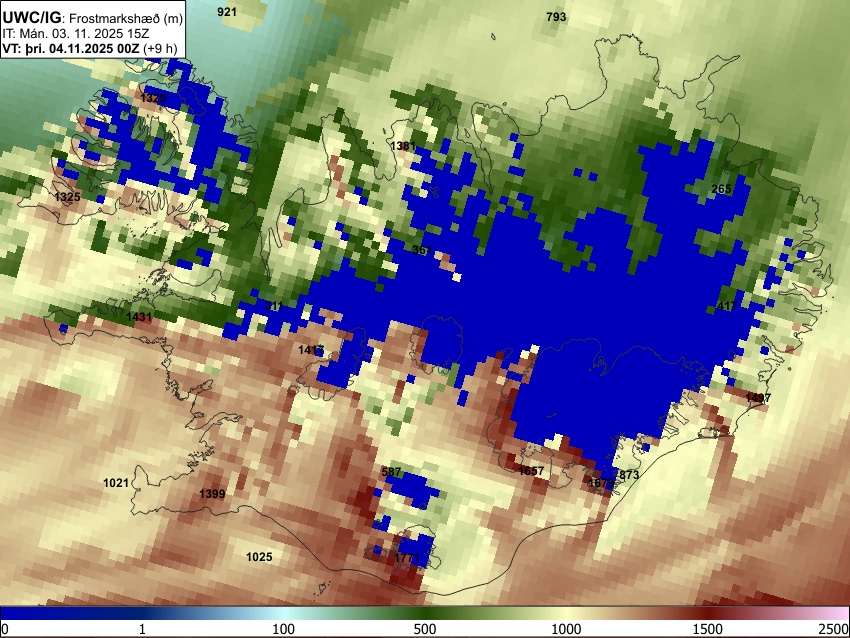Click the map value 587
850x638 pixels.
pos(391,472)
